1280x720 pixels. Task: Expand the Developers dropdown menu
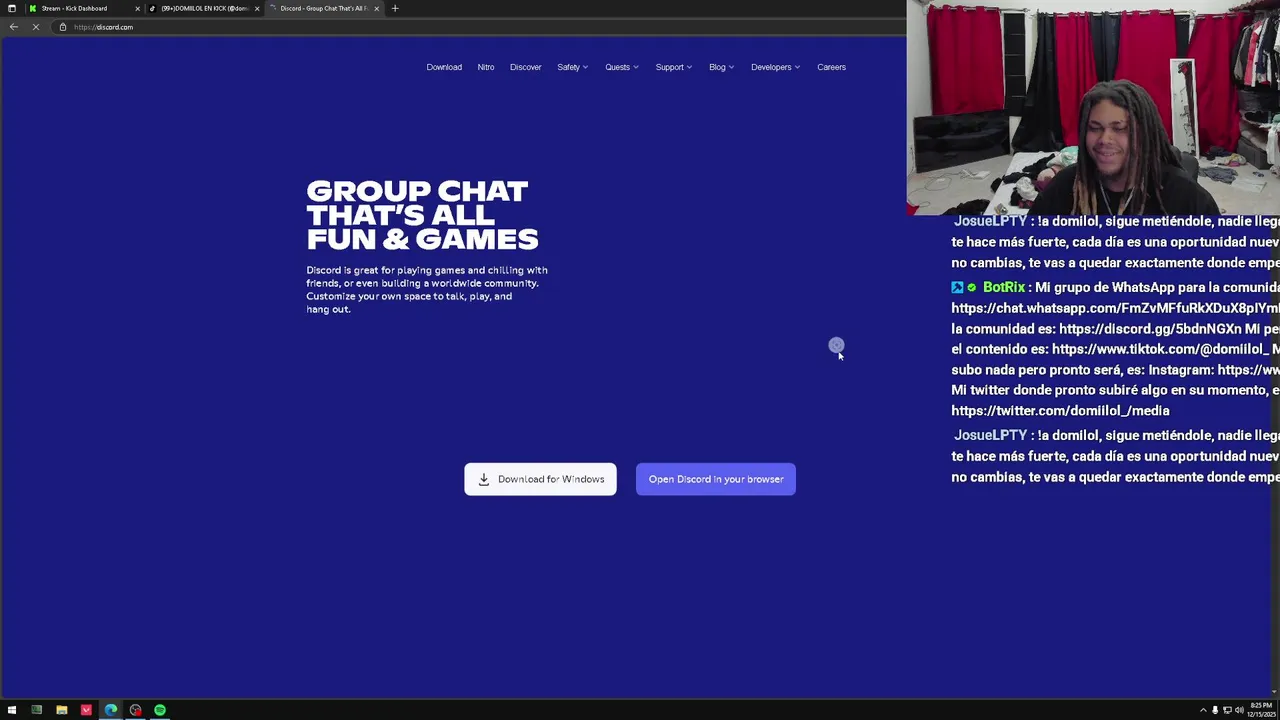[775, 67]
